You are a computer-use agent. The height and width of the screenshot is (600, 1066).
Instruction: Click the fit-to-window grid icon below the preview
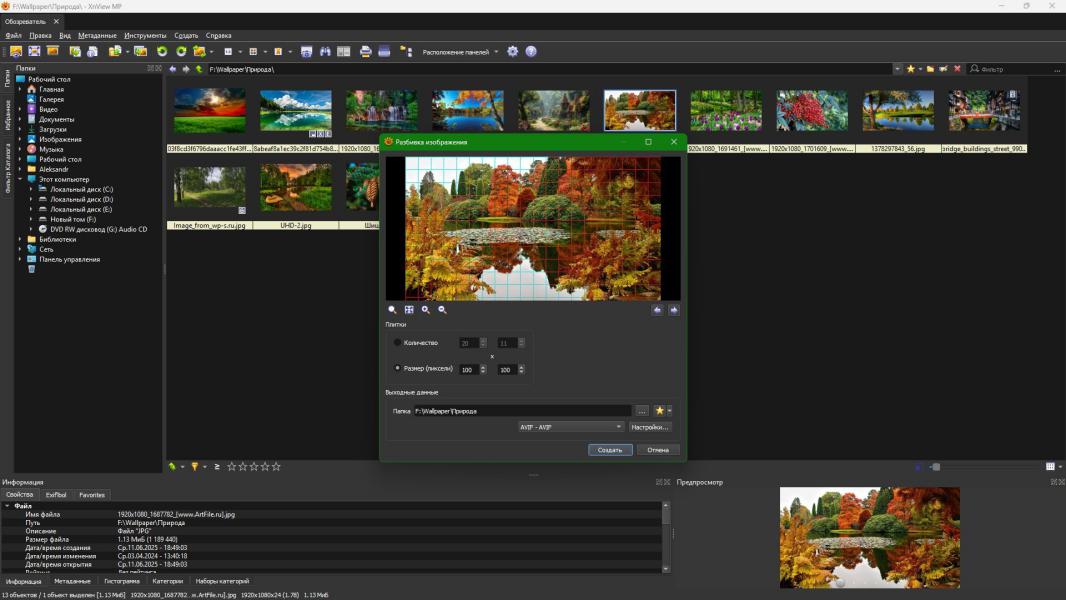click(409, 310)
